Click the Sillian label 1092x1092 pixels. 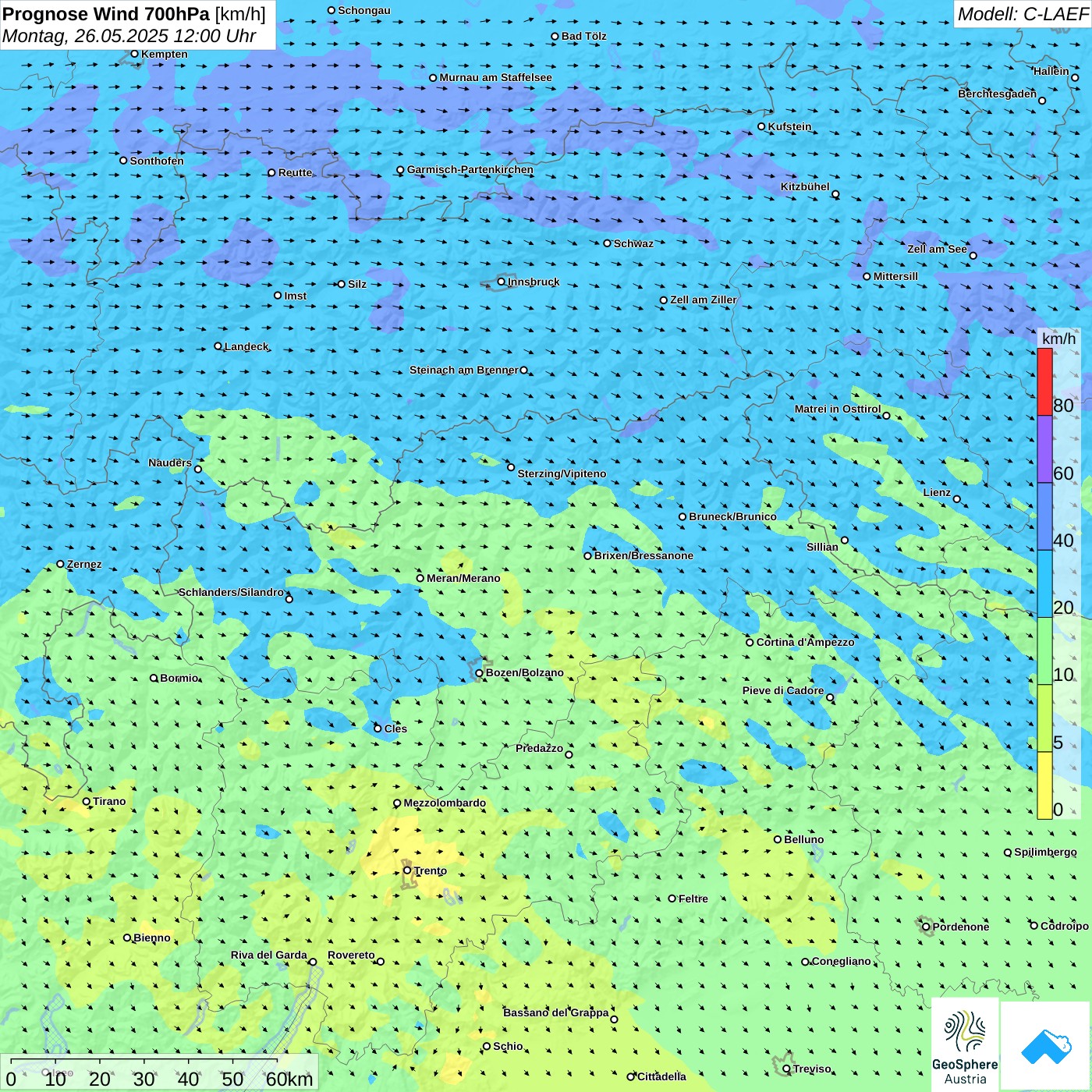(x=822, y=547)
